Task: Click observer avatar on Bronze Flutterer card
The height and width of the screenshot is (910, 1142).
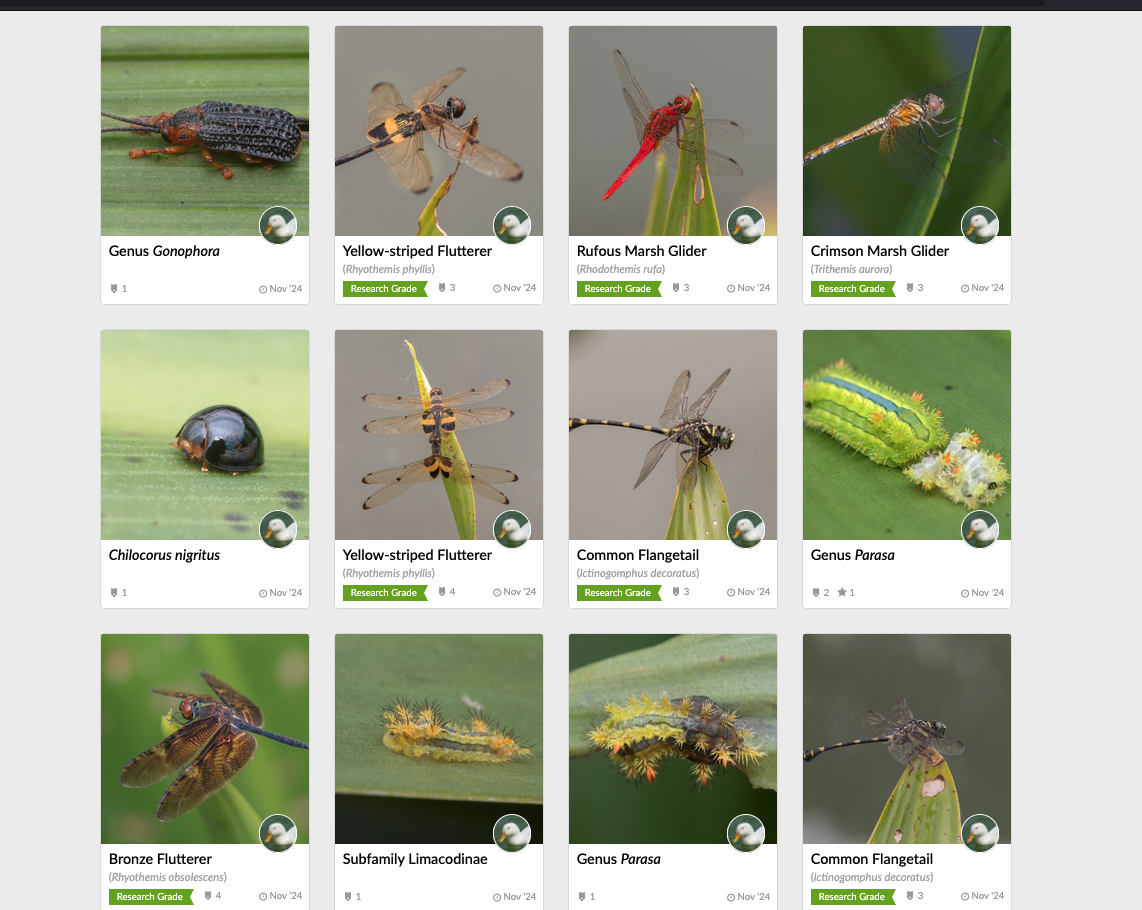Action: tap(278, 833)
